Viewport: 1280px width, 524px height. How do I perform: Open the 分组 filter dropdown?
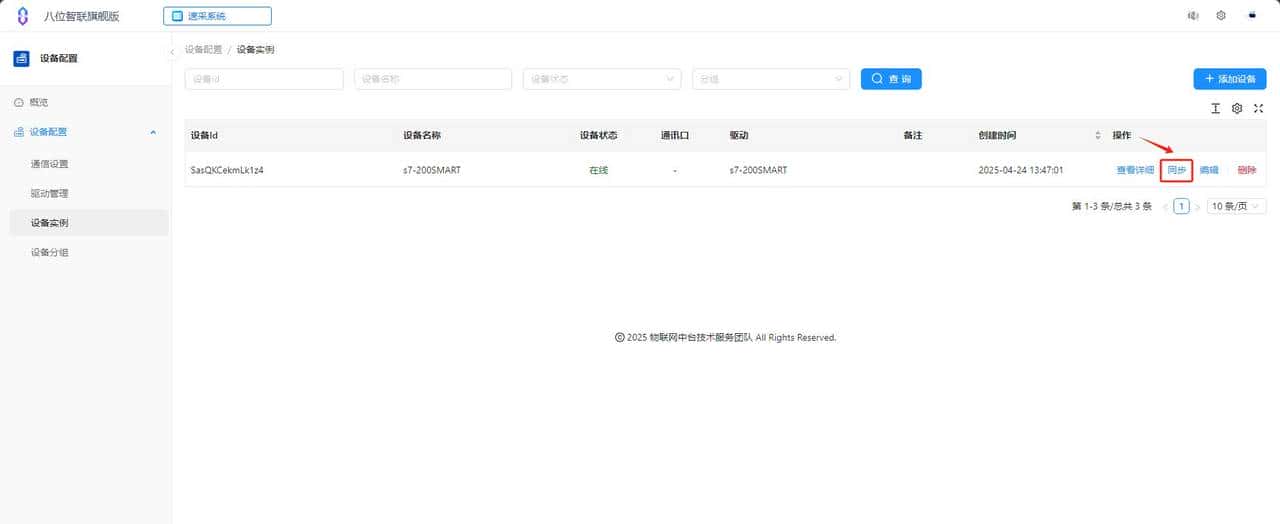771,79
